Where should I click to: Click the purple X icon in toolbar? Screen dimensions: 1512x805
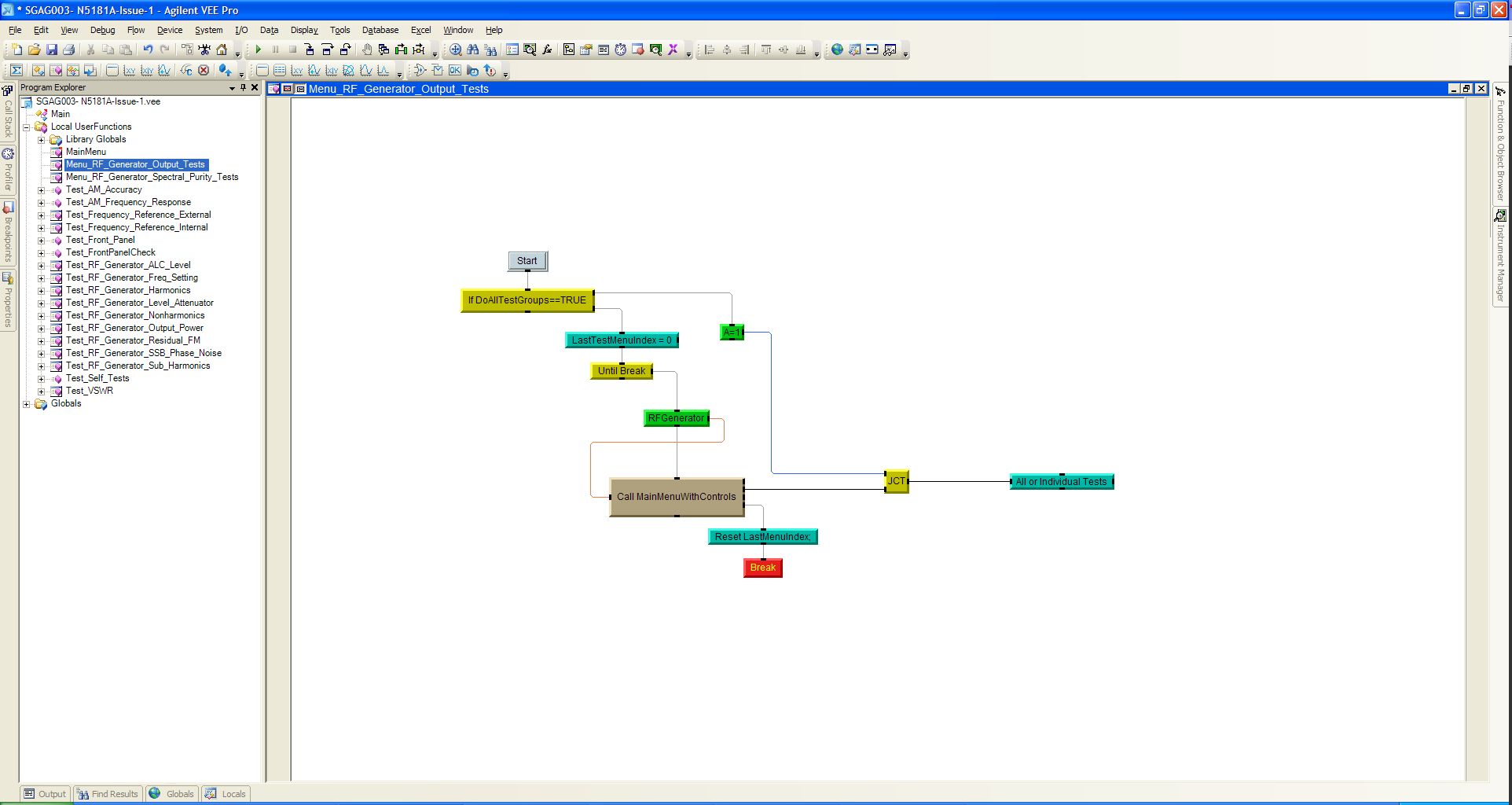[673, 50]
